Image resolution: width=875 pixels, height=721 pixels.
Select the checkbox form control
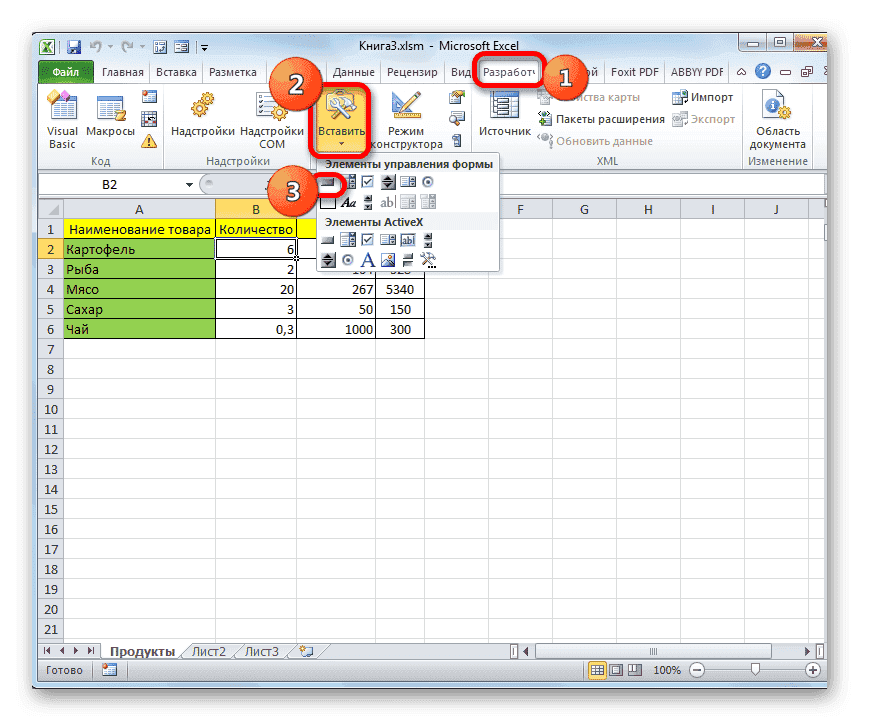coord(368,181)
